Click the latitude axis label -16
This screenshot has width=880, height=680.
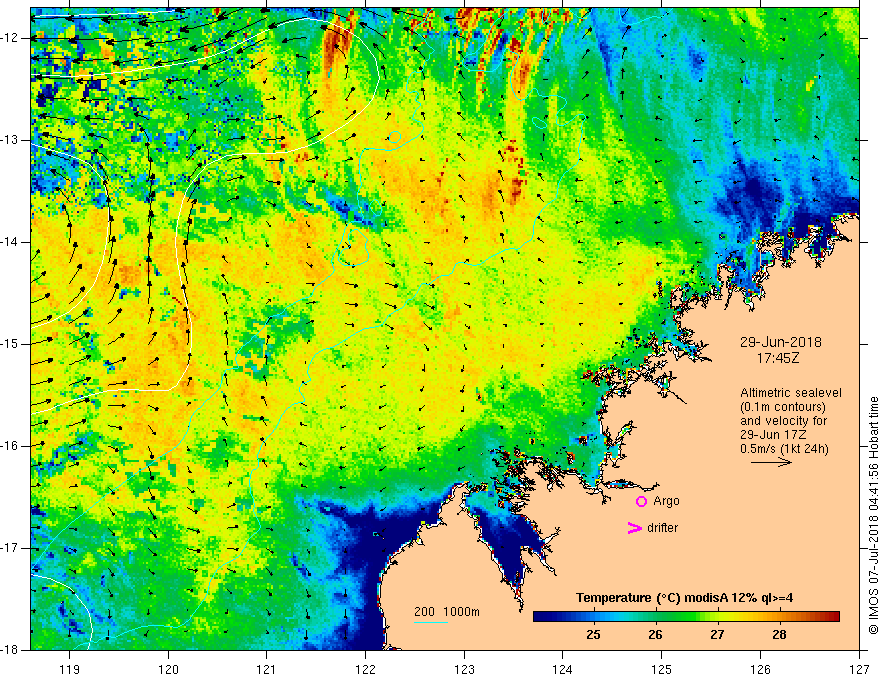[x=11, y=446]
